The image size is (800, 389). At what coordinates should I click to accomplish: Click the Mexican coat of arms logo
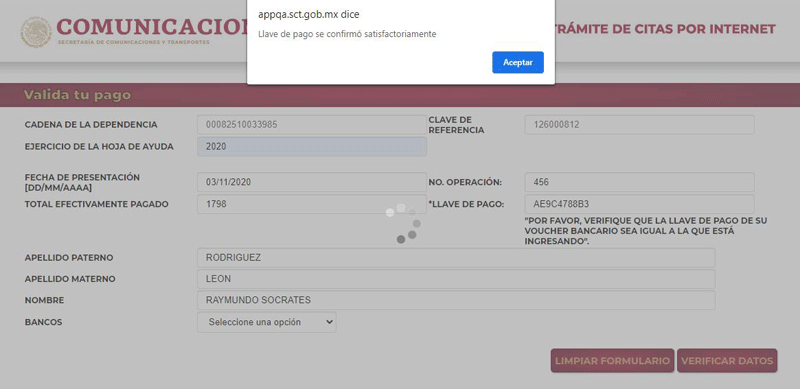36,32
